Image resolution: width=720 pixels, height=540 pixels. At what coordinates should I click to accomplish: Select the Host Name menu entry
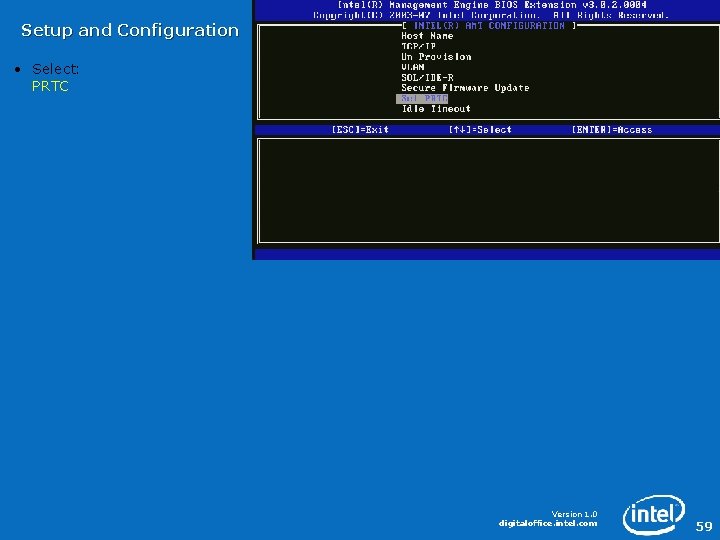click(427, 36)
